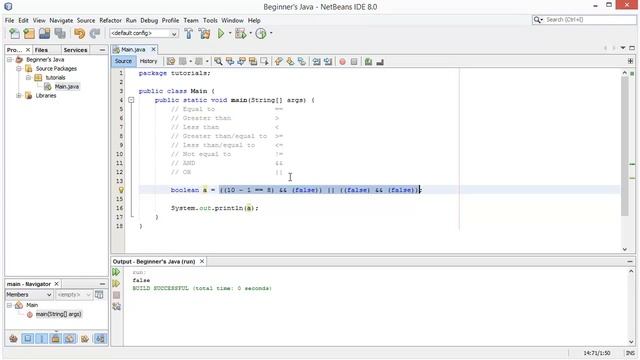Click the Output settings icon below Stop
This screenshot has height=360, width=640.
[116, 306]
